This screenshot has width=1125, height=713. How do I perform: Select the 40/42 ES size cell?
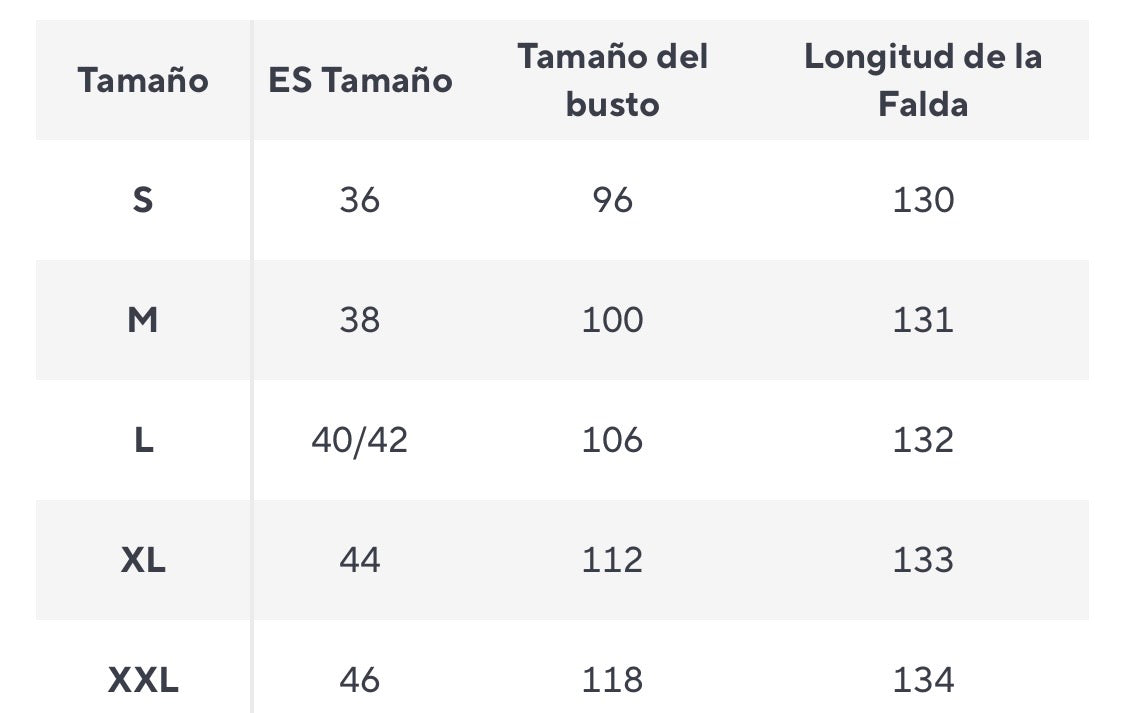[360, 440]
